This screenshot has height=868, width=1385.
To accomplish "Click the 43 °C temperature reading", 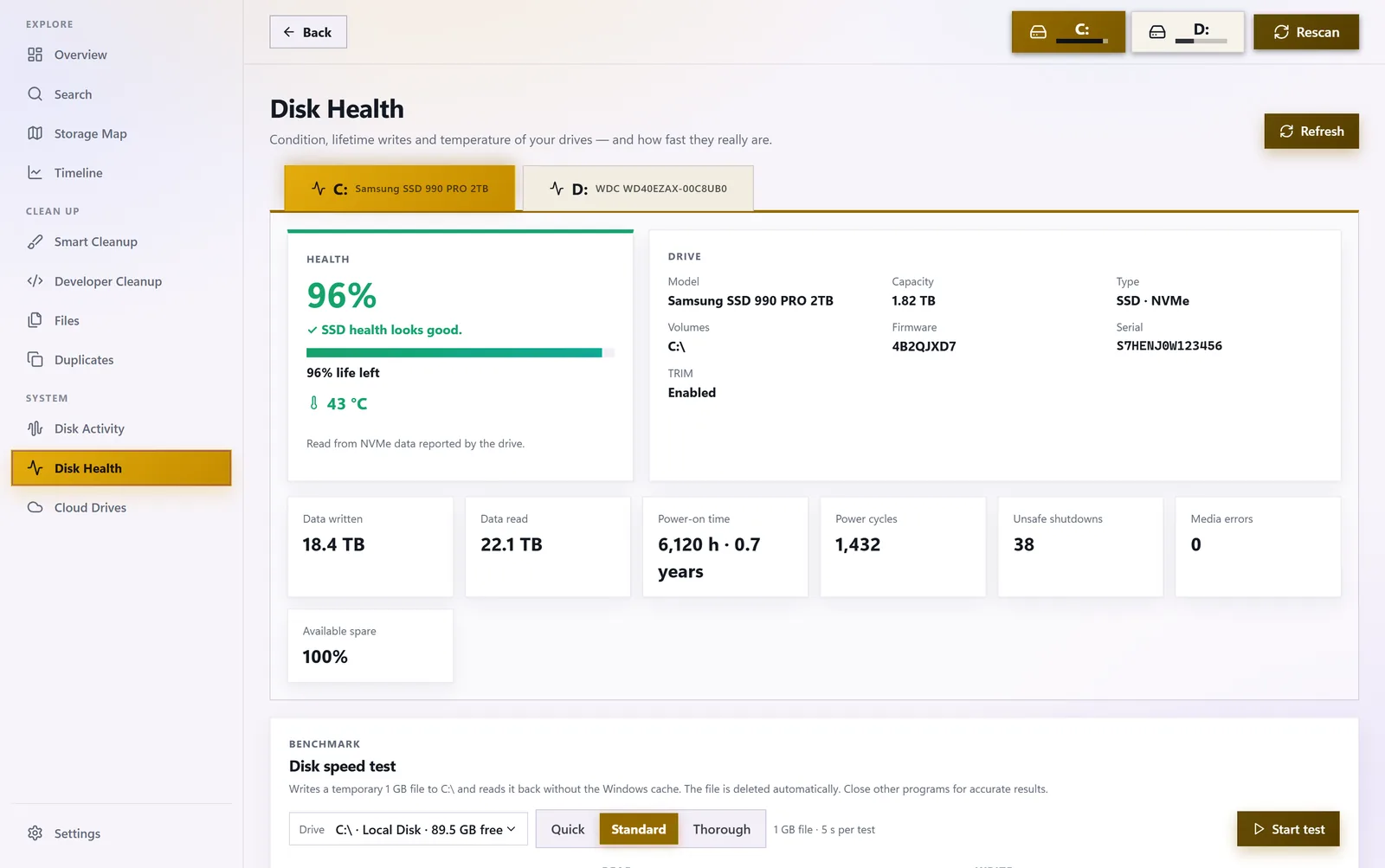I will tap(338, 403).
